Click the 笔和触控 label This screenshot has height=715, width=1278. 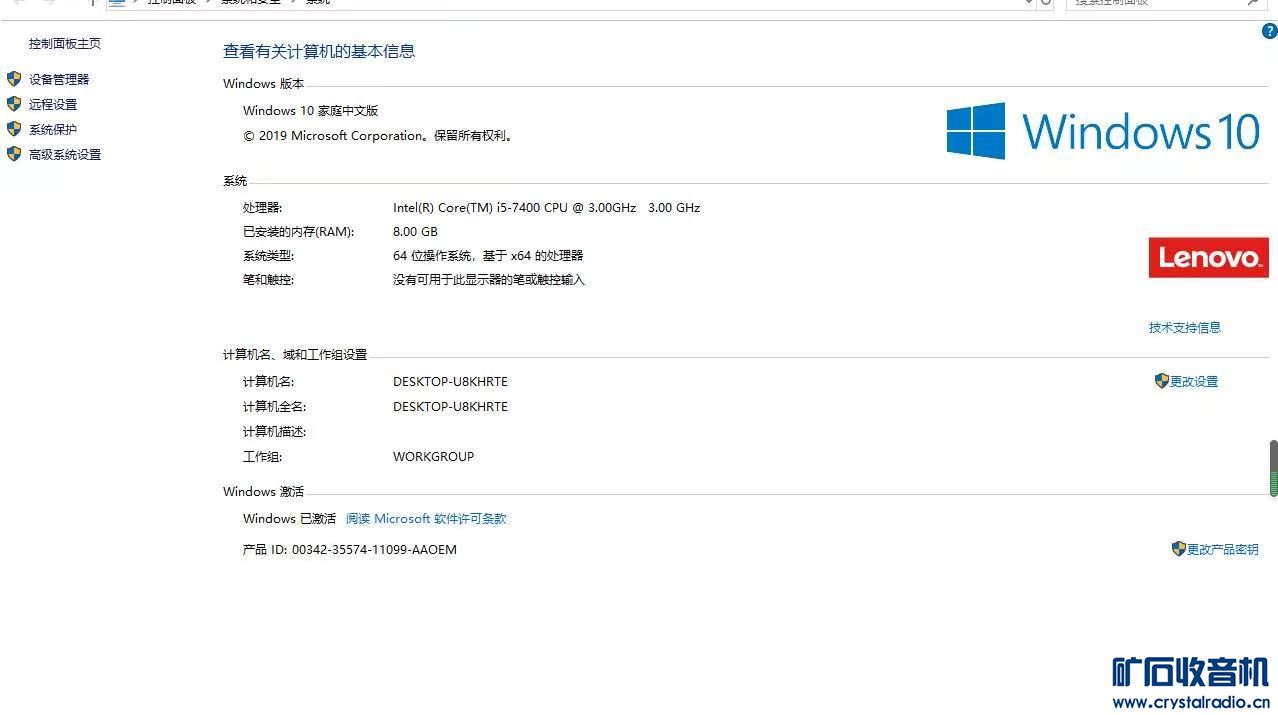pyautogui.click(x=269, y=280)
